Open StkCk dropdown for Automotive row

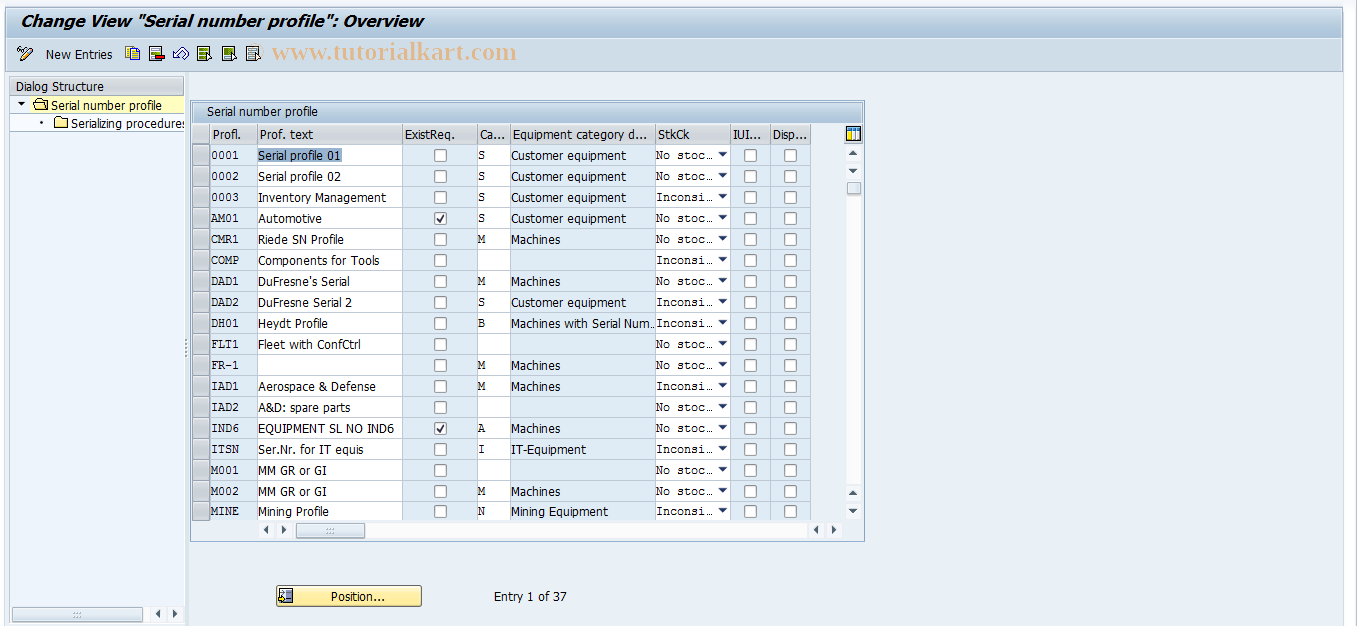[722, 218]
